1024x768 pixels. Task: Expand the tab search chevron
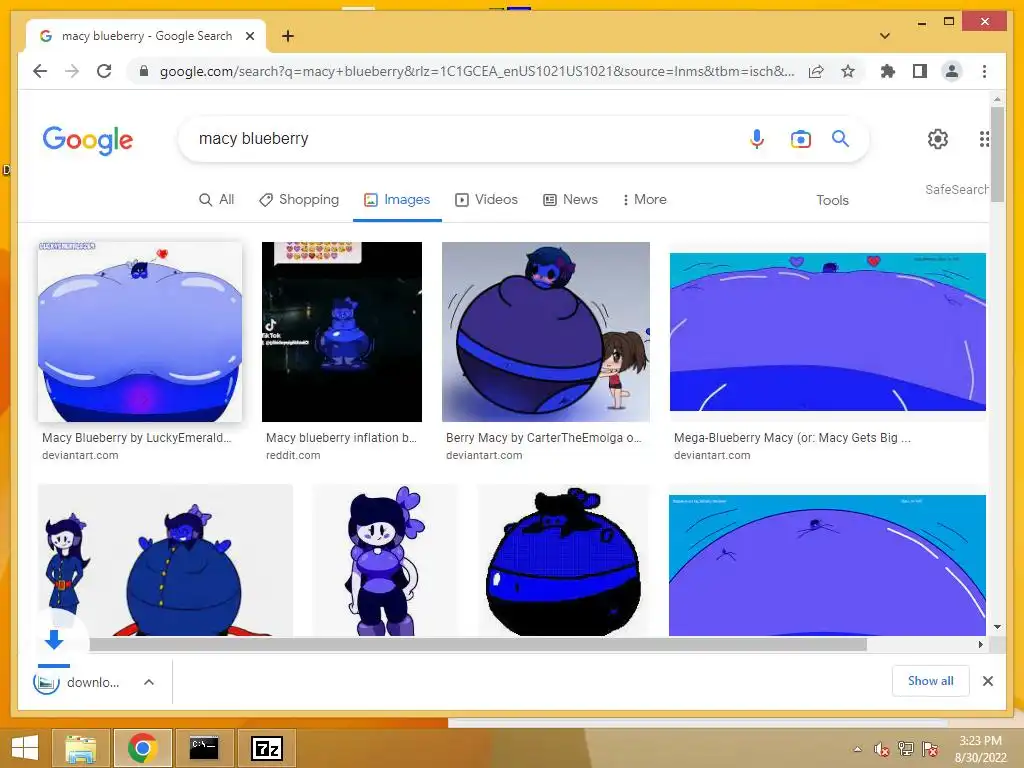pyautogui.click(x=885, y=36)
